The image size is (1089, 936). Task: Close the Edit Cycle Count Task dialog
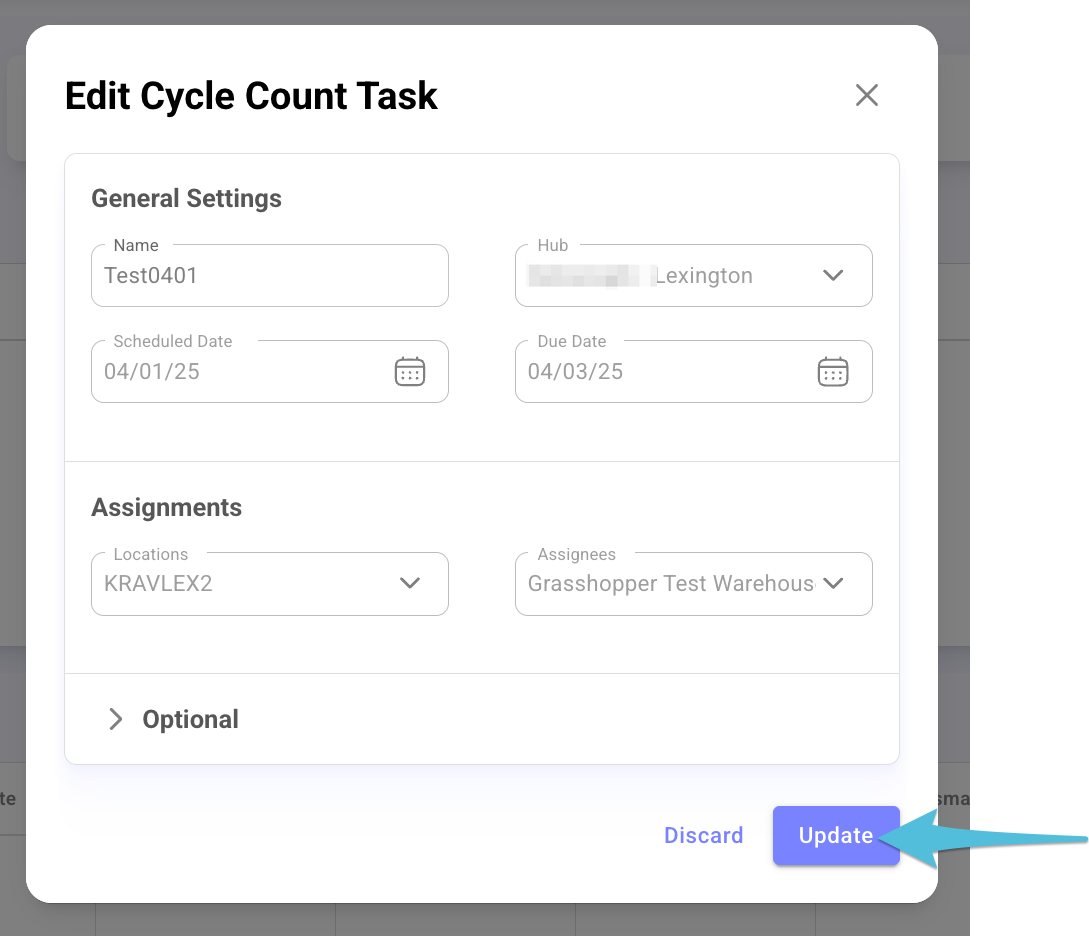coord(867,95)
